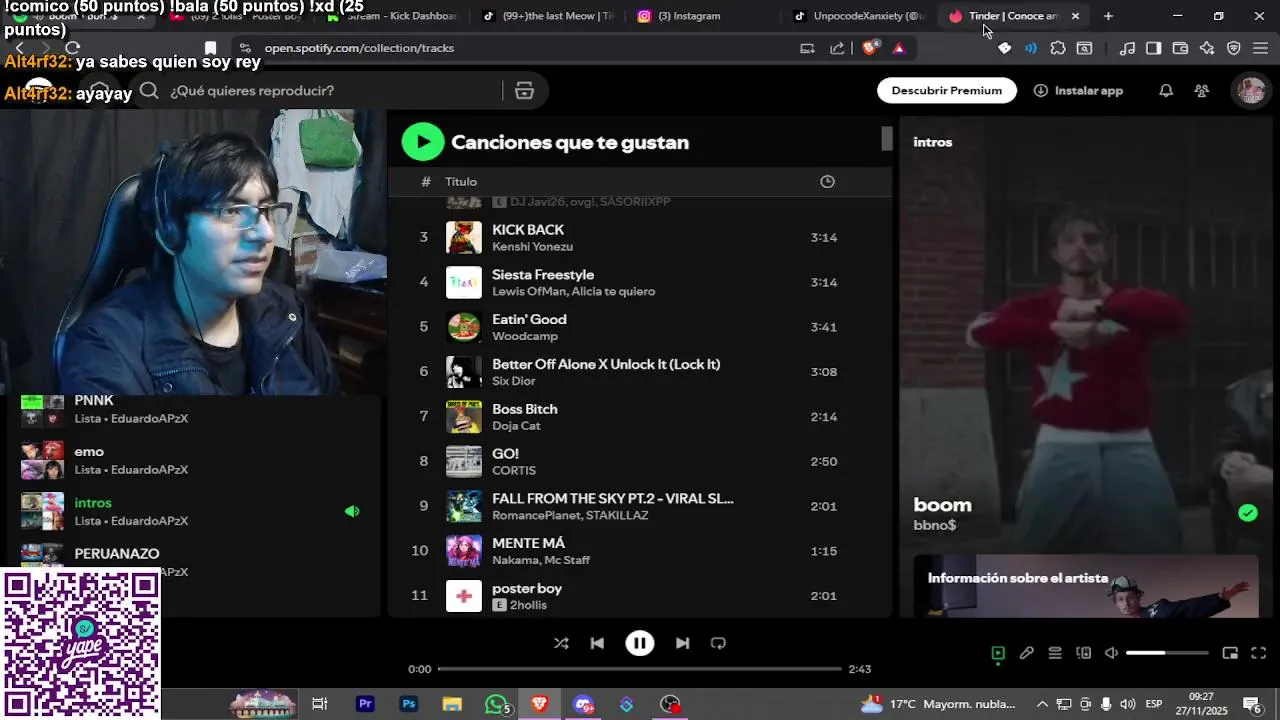
Task: Expand hidden system tray icons chevron
Action: (x=1042, y=704)
